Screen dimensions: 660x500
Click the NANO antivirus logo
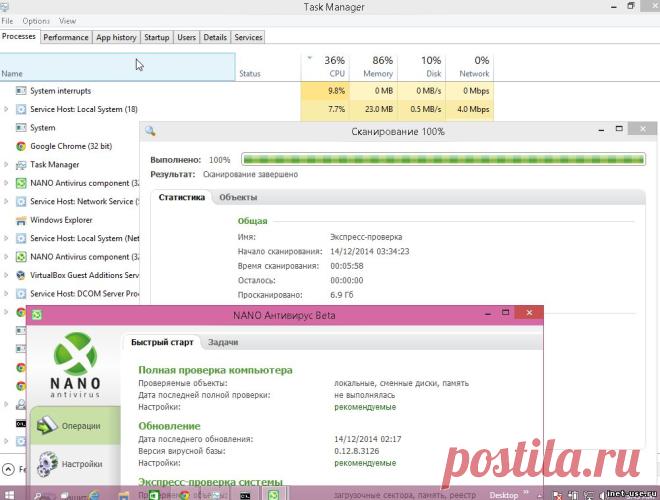(75, 364)
